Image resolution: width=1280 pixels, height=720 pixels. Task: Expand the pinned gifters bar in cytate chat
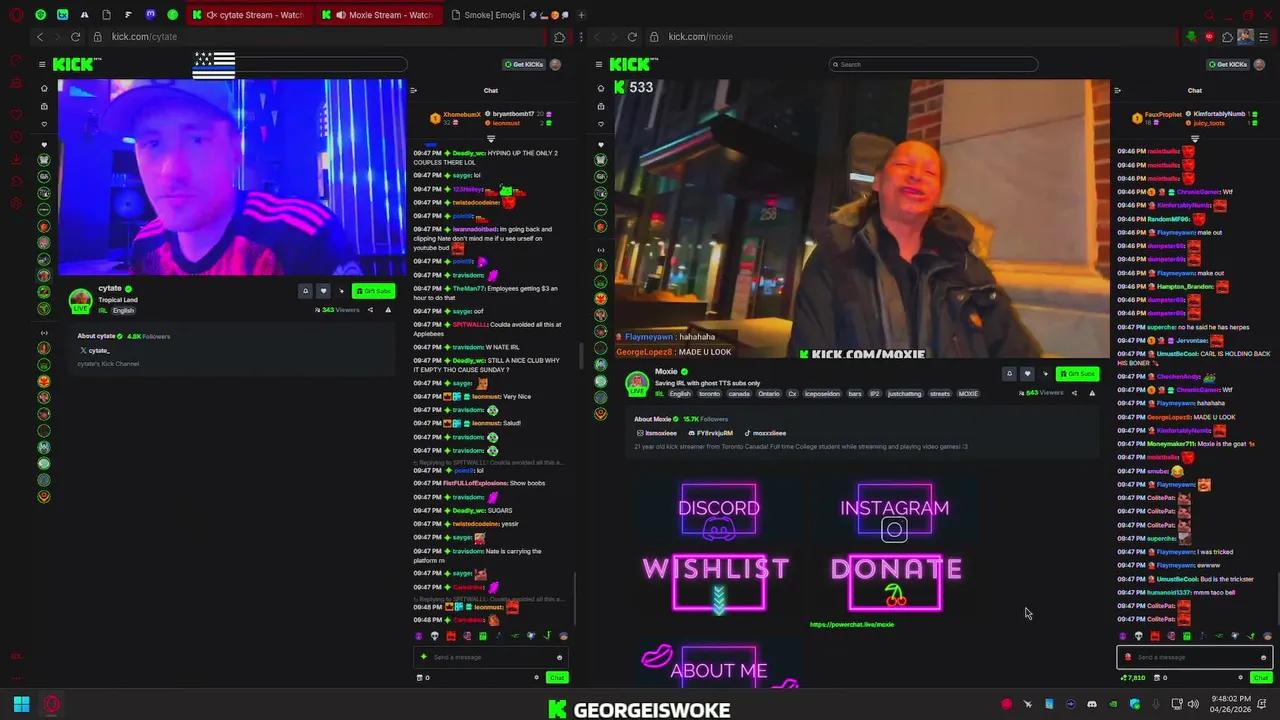[491, 138]
